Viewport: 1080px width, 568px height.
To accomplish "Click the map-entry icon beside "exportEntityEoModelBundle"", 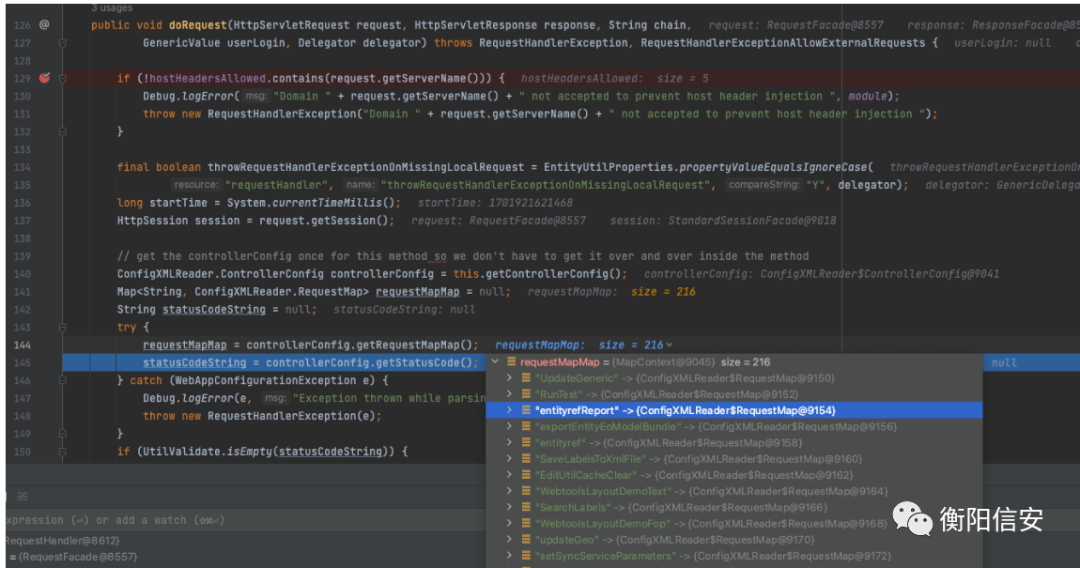I will coord(526,426).
